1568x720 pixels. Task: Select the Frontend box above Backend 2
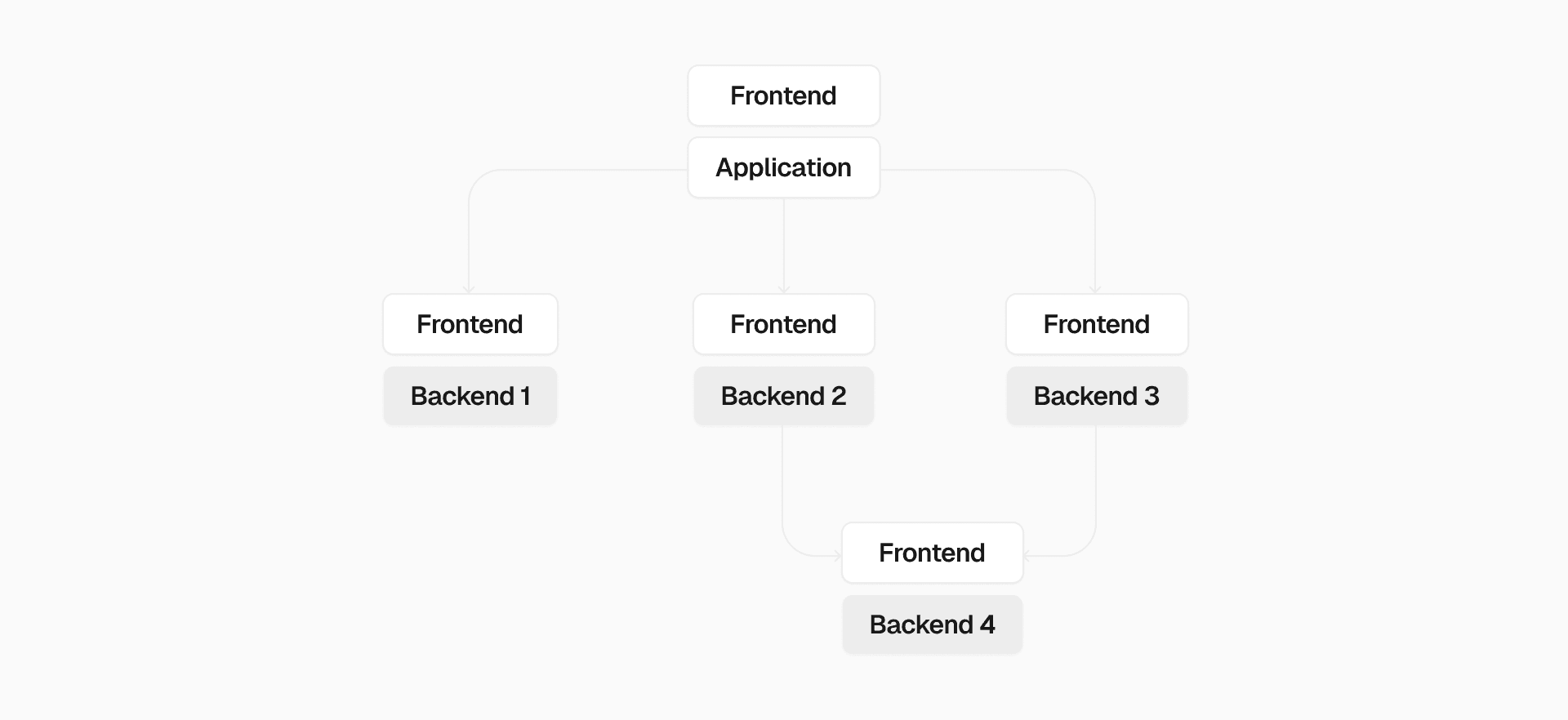(x=783, y=324)
